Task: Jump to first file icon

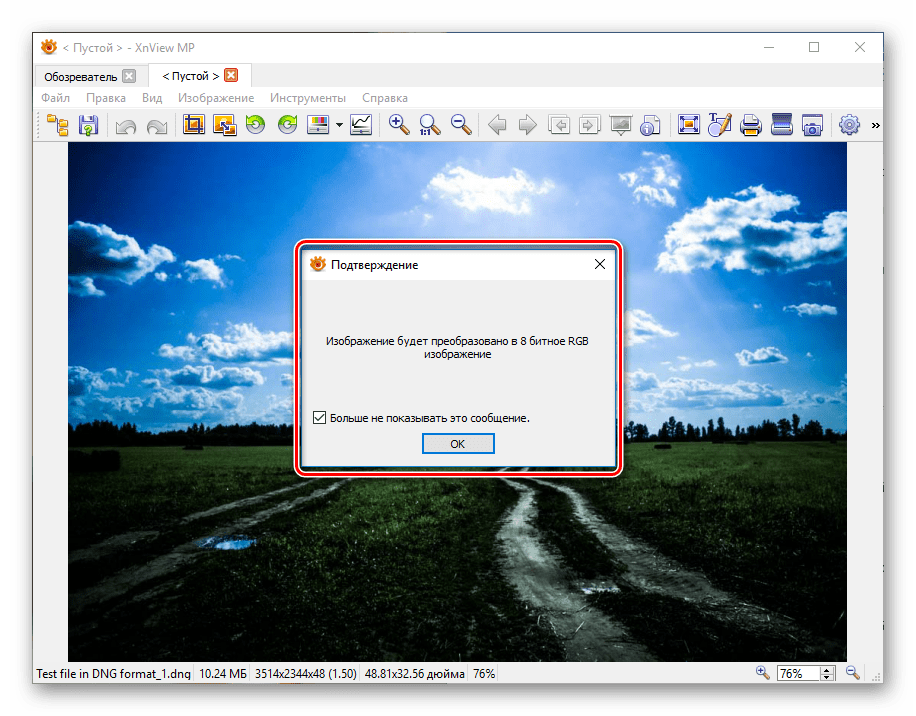Action: pos(559,124)
